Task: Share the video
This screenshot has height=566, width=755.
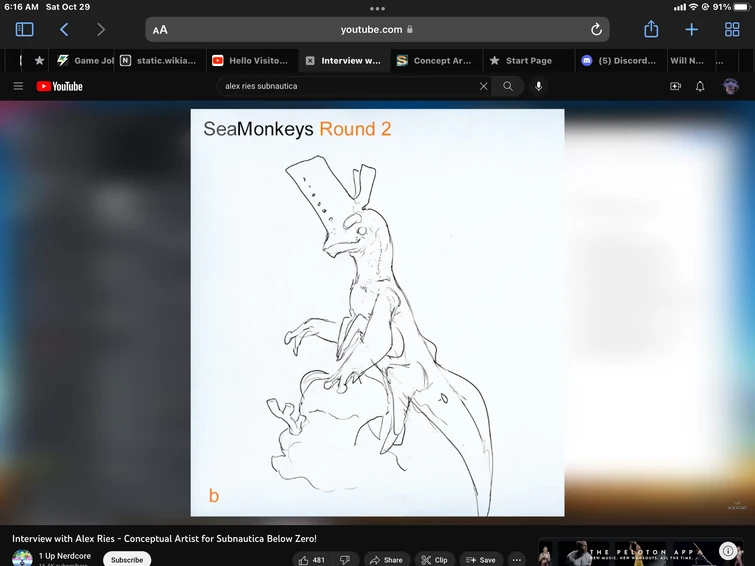Action: pyautogui.click(x=387, y=560)
